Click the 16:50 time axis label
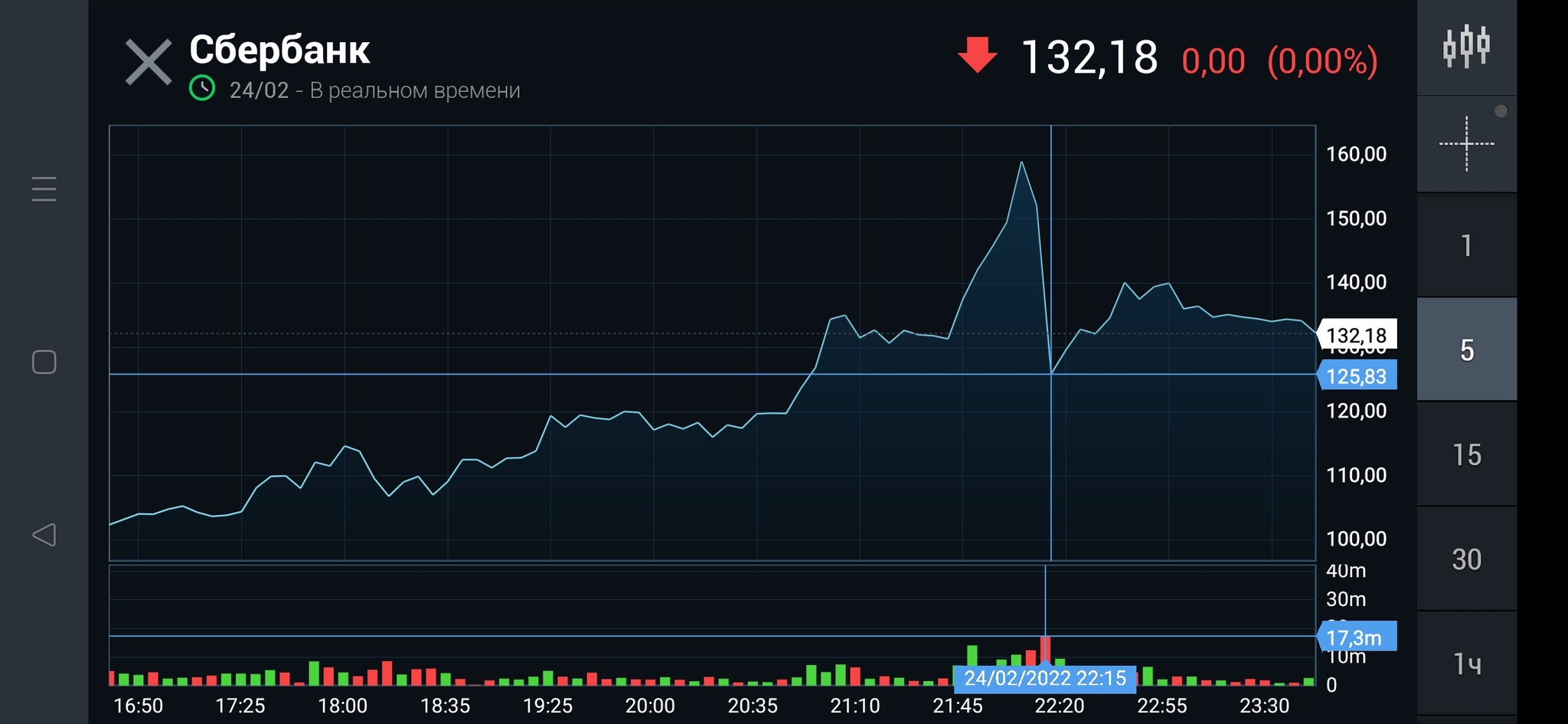Image resolution: width=1568 pixels, height=724 pixels. (138, 706)
